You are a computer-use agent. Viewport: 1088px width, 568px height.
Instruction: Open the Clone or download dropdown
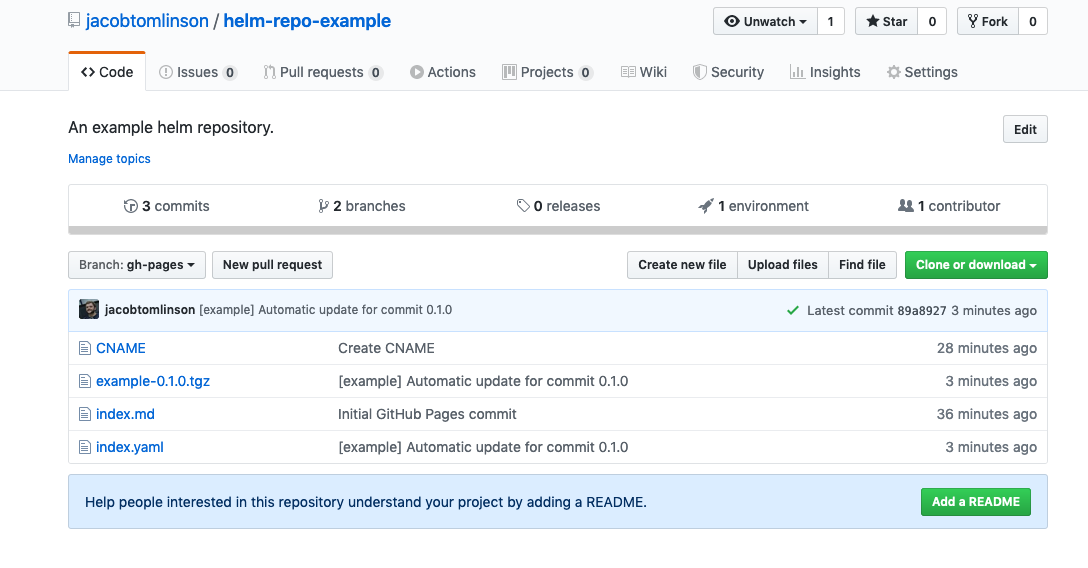pyautogui.click(x=976, y=265)
